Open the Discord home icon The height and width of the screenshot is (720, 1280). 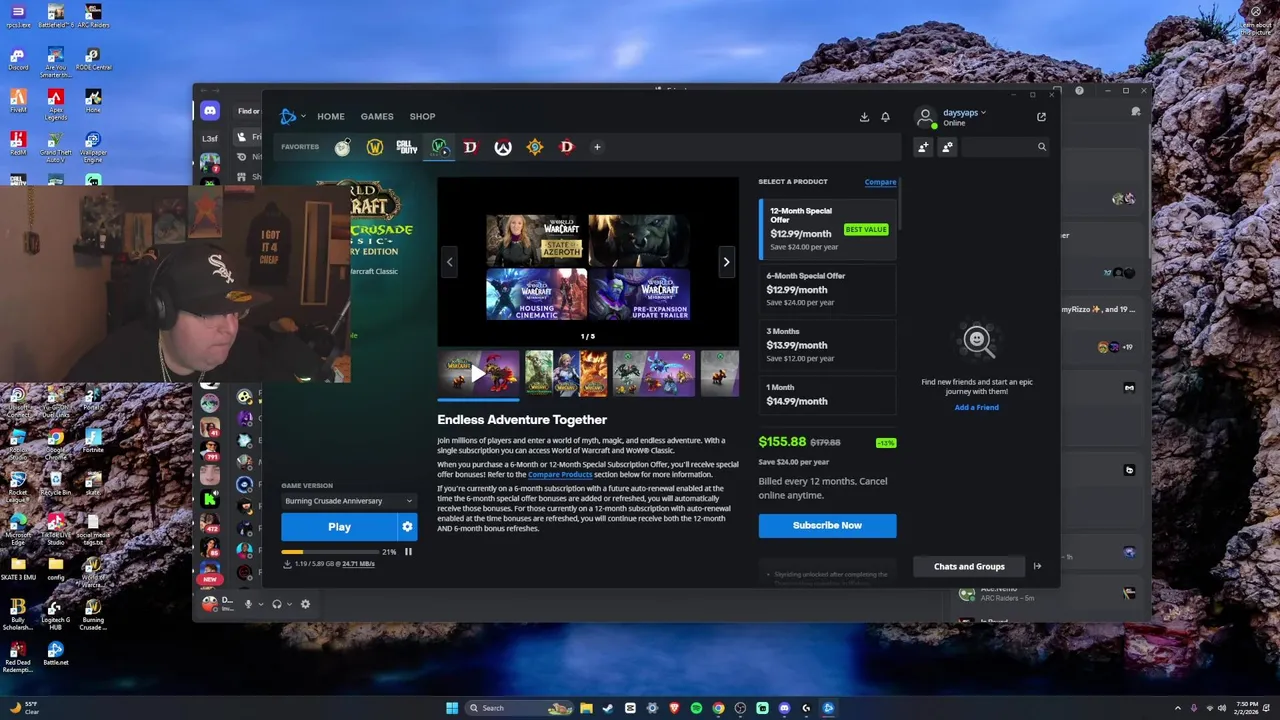210,111
